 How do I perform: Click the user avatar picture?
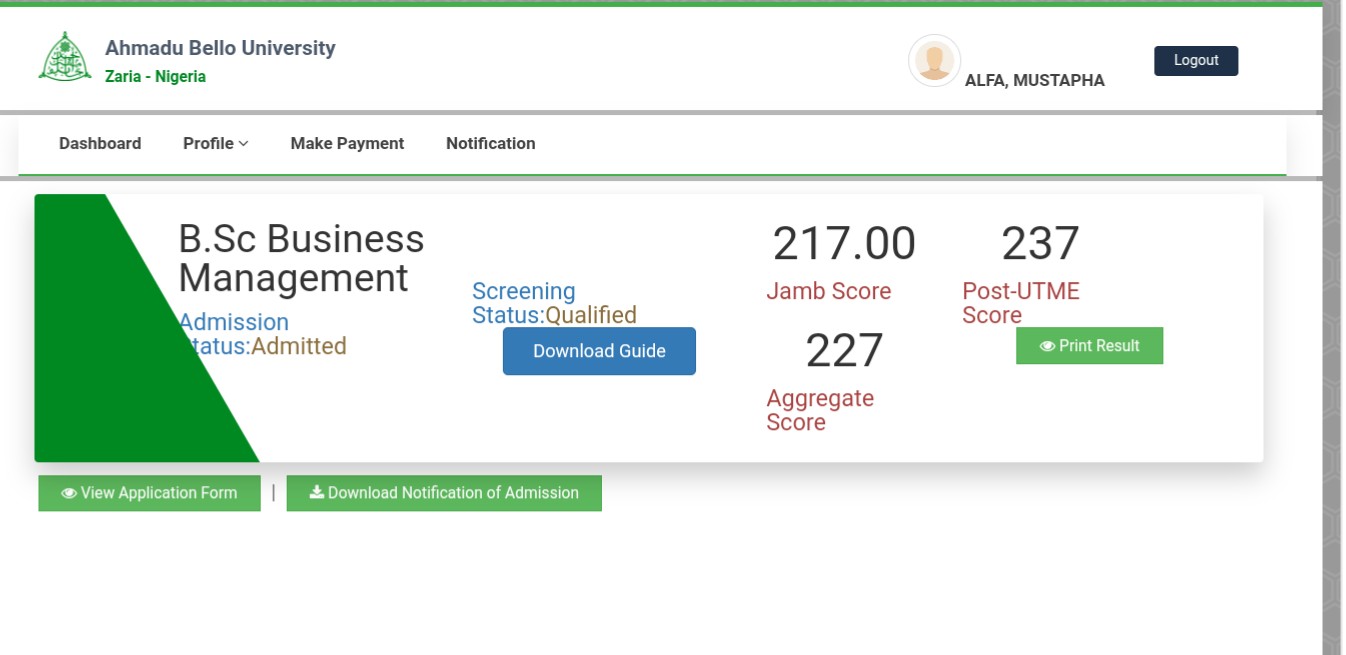[934, 61]
